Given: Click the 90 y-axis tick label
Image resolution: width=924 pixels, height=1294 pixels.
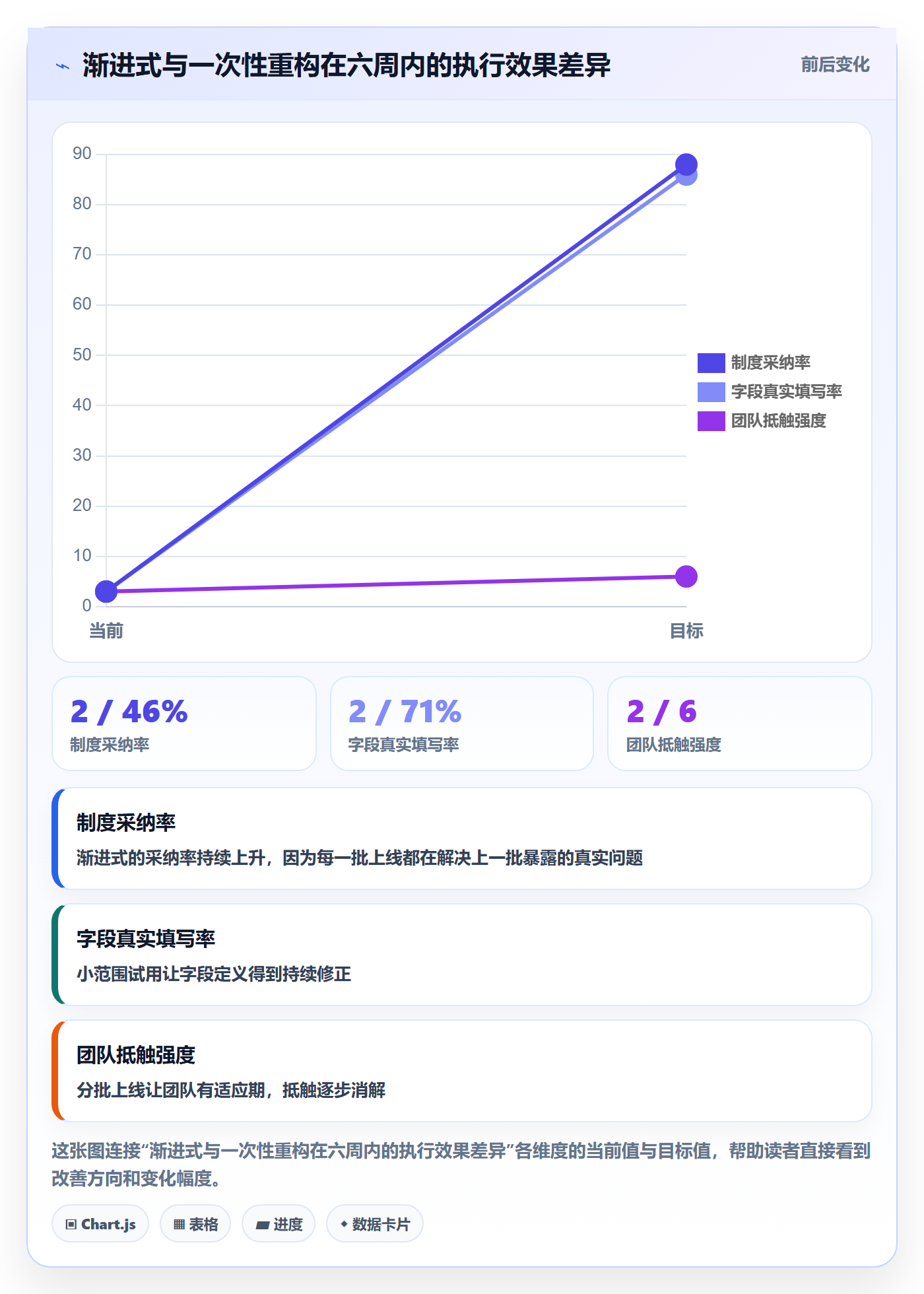Looking at the screenshot, I should (x=82, y=154).
